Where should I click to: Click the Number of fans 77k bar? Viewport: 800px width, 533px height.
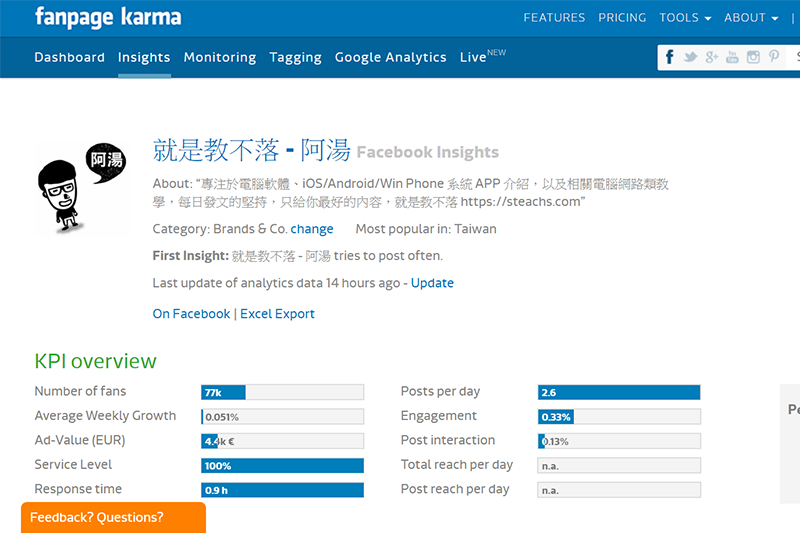[282, 392]
